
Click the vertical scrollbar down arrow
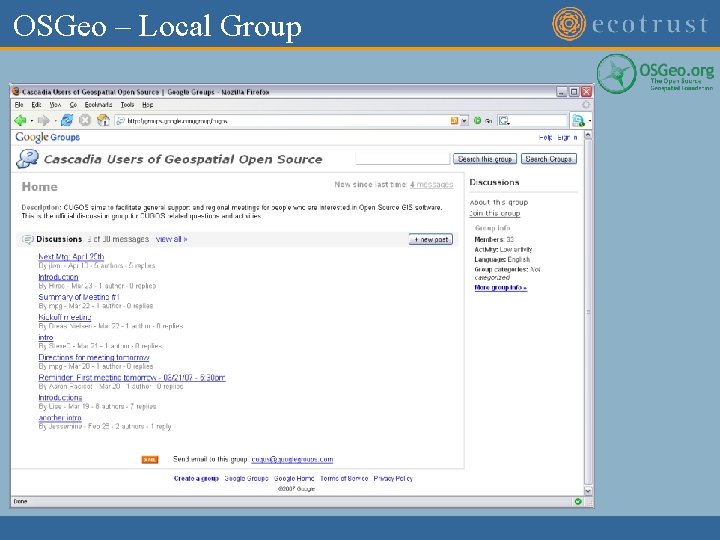coord(588,491)
